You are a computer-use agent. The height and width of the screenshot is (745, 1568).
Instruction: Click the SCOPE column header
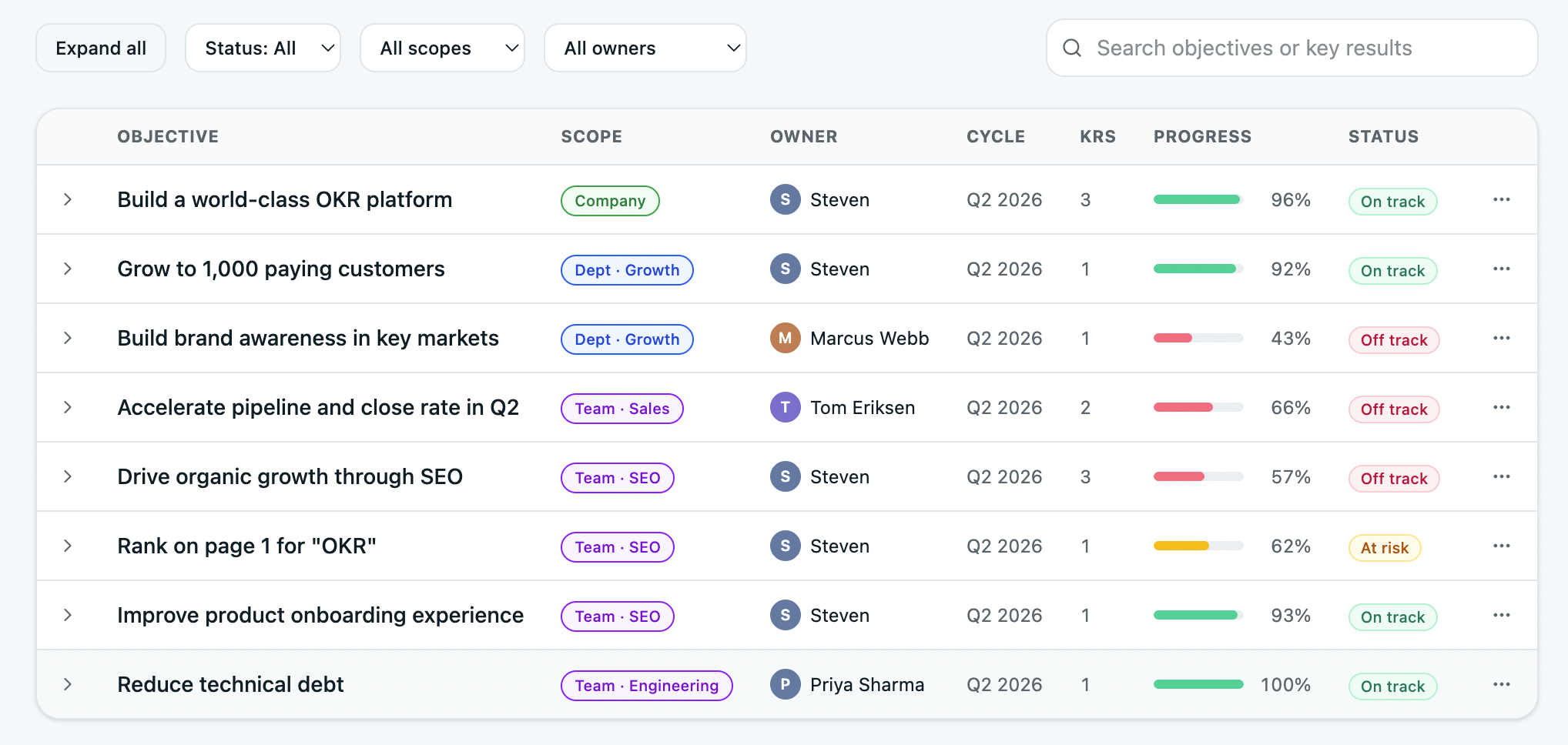point(591,136)
